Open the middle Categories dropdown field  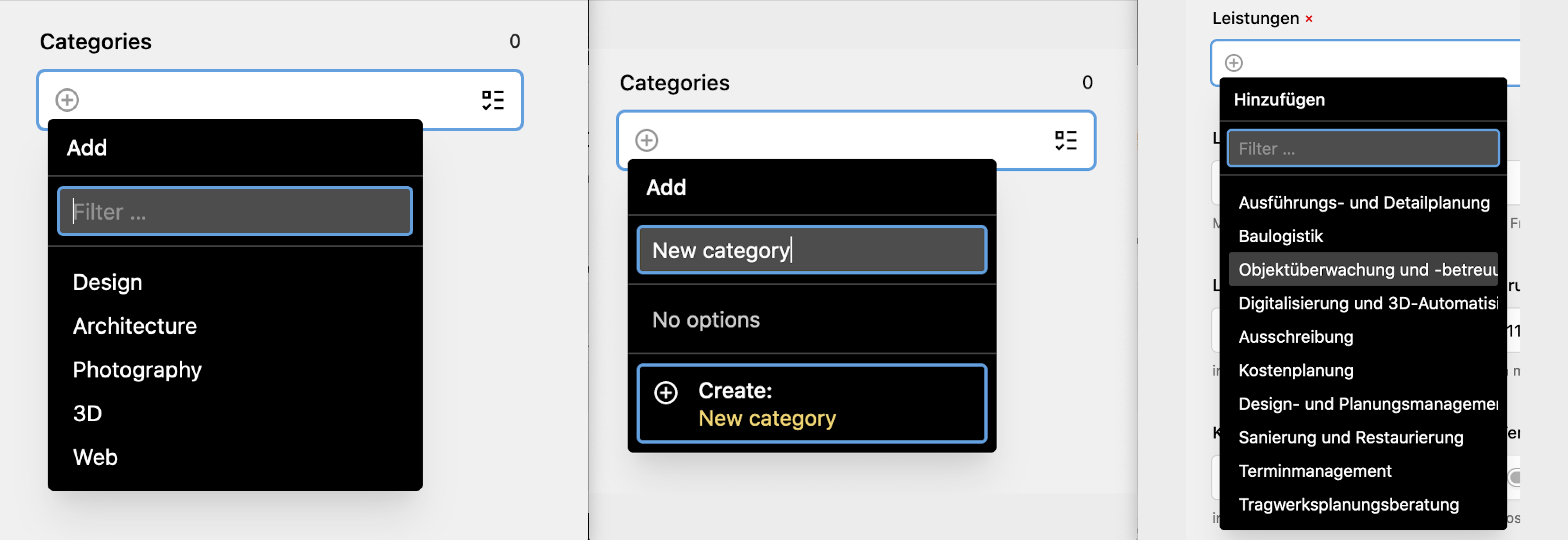click(852, 141)
